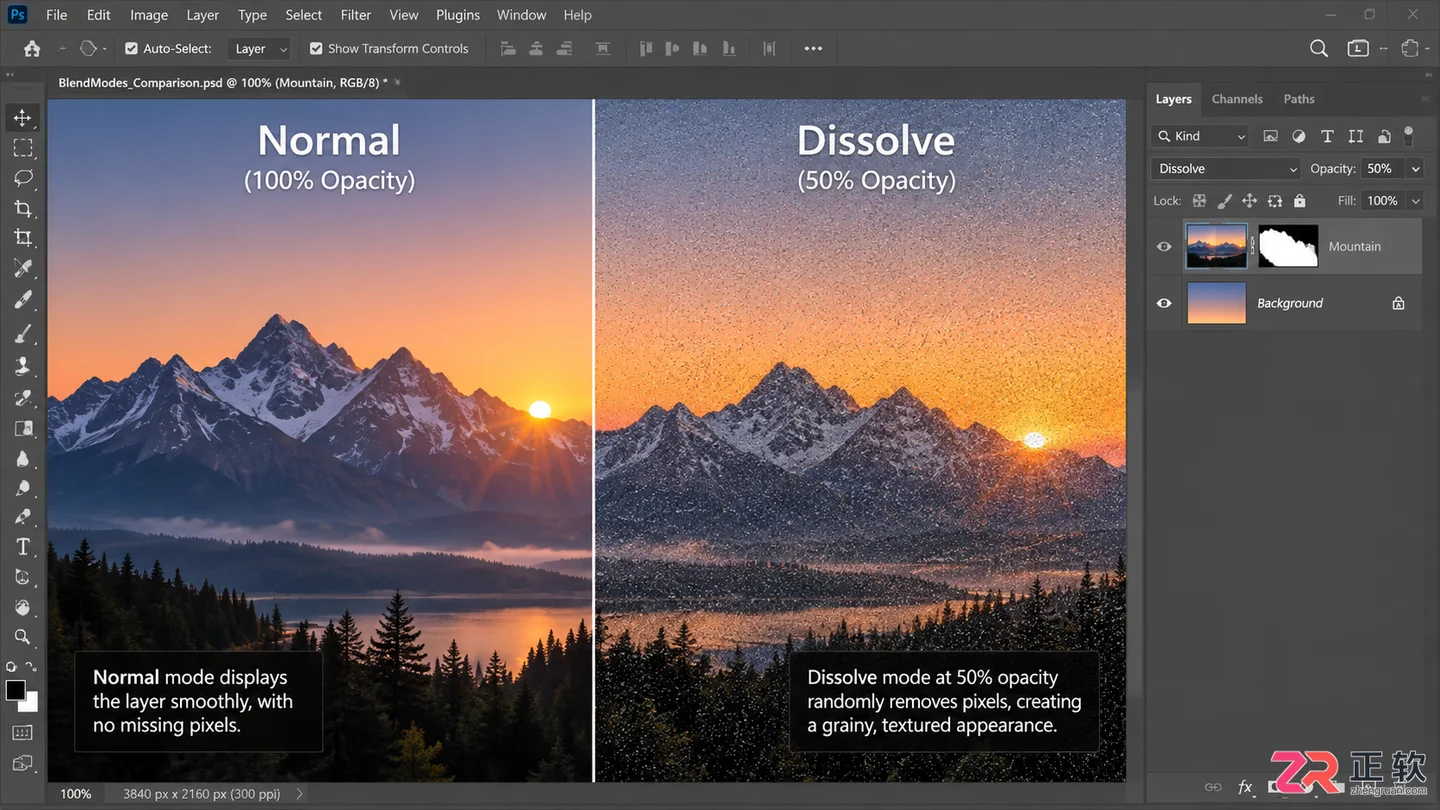
Task: Hide the Background layer
Action: tap(1164, 303)
